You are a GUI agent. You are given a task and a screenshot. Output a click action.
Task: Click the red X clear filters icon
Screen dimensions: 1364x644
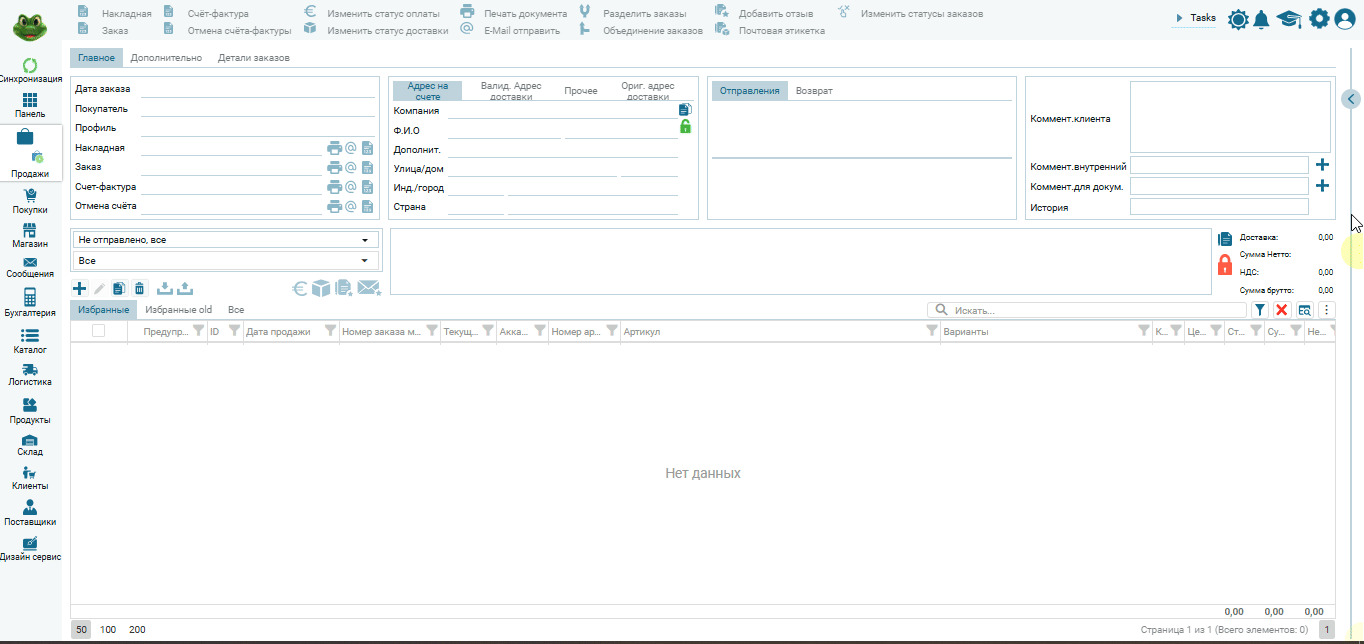coord(1281,310)
